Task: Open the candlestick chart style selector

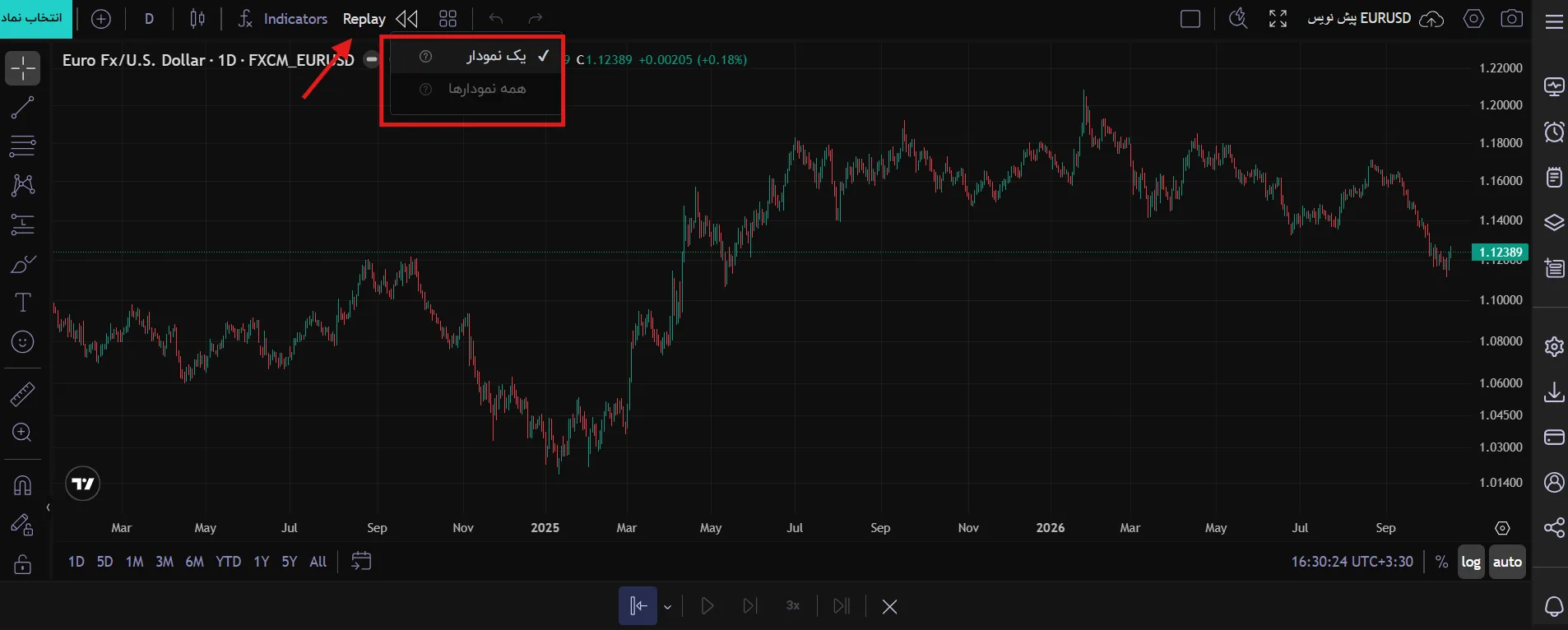Action: click(x=197, y=19)
